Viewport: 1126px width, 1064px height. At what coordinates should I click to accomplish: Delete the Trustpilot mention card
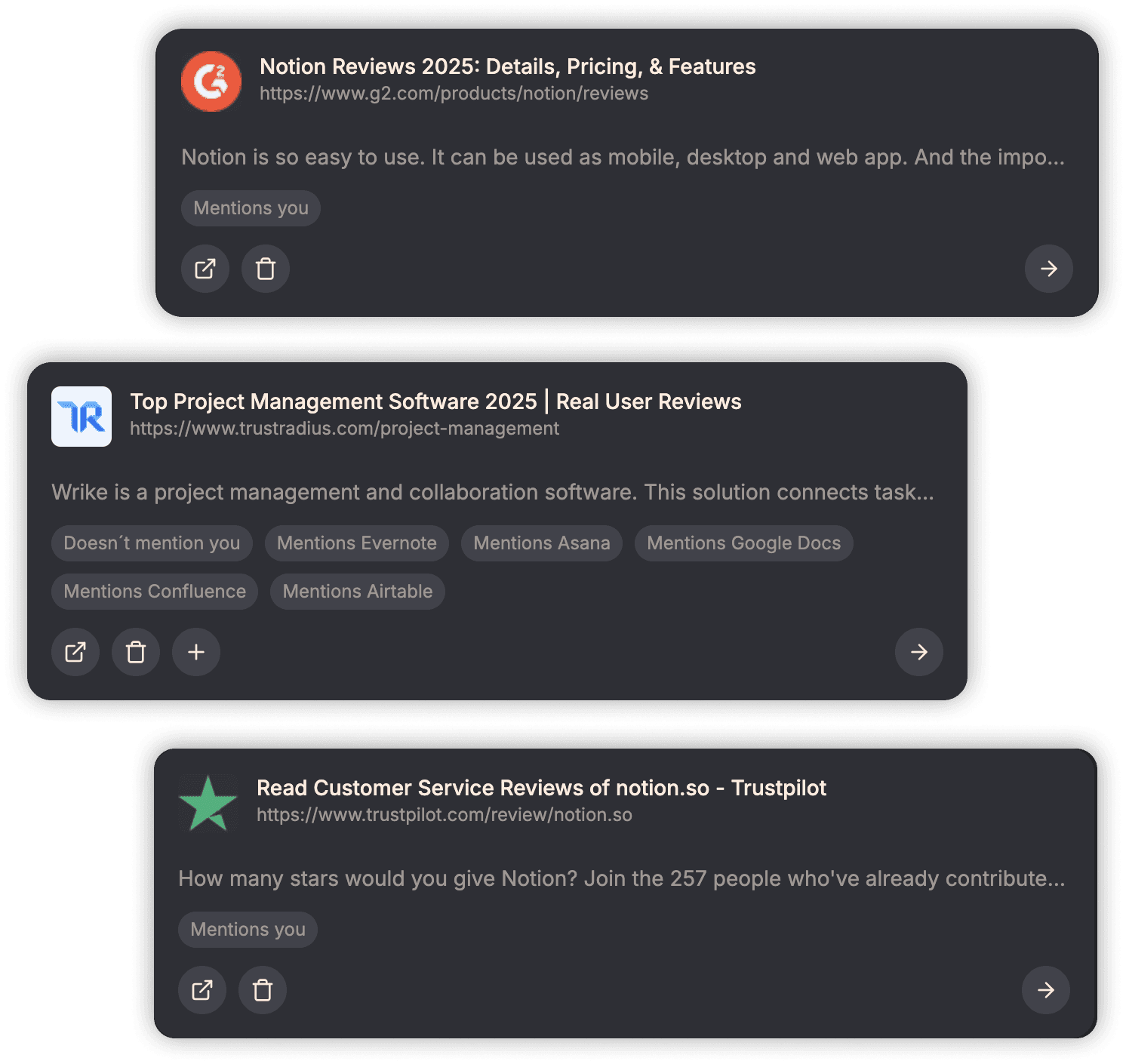pyautogui.click(x=262, y=990)
